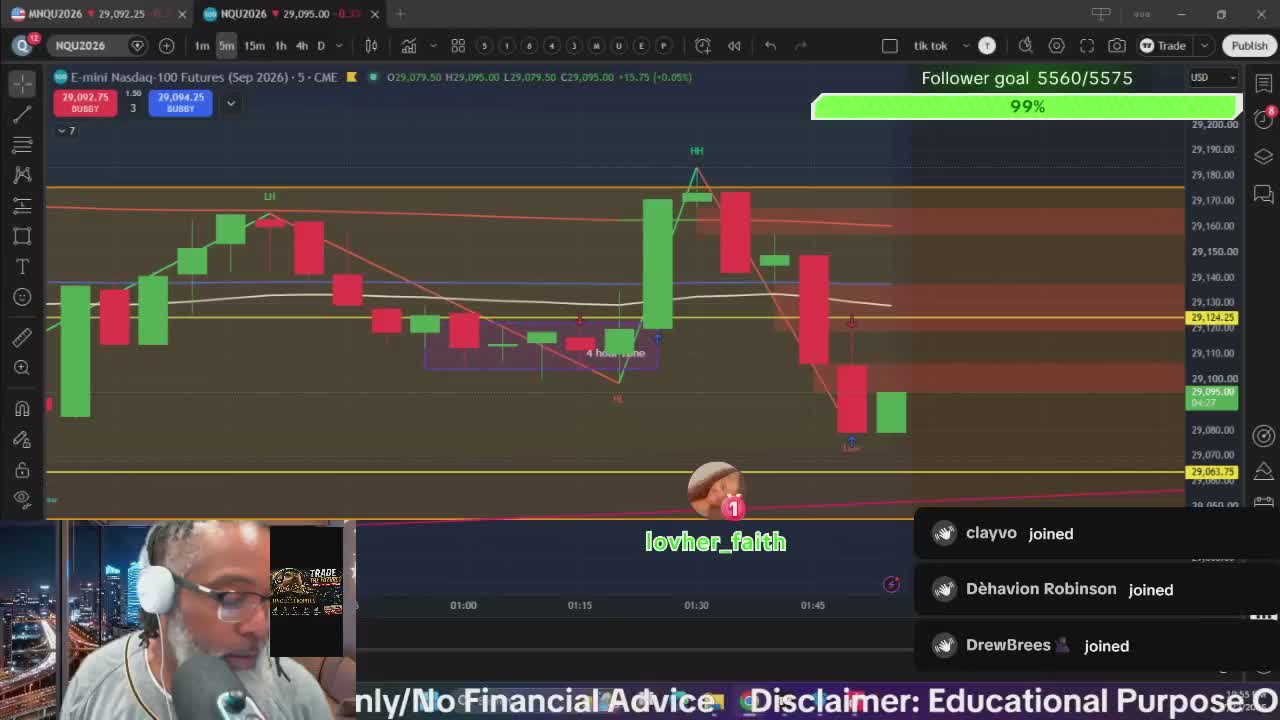
Task: Switch to the 15m timeframe
Action: coord(254,45)
